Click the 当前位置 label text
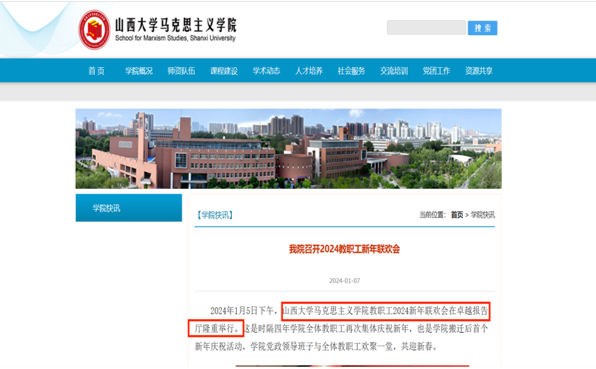This screenshot has height=369, width=596. [432, 215]
